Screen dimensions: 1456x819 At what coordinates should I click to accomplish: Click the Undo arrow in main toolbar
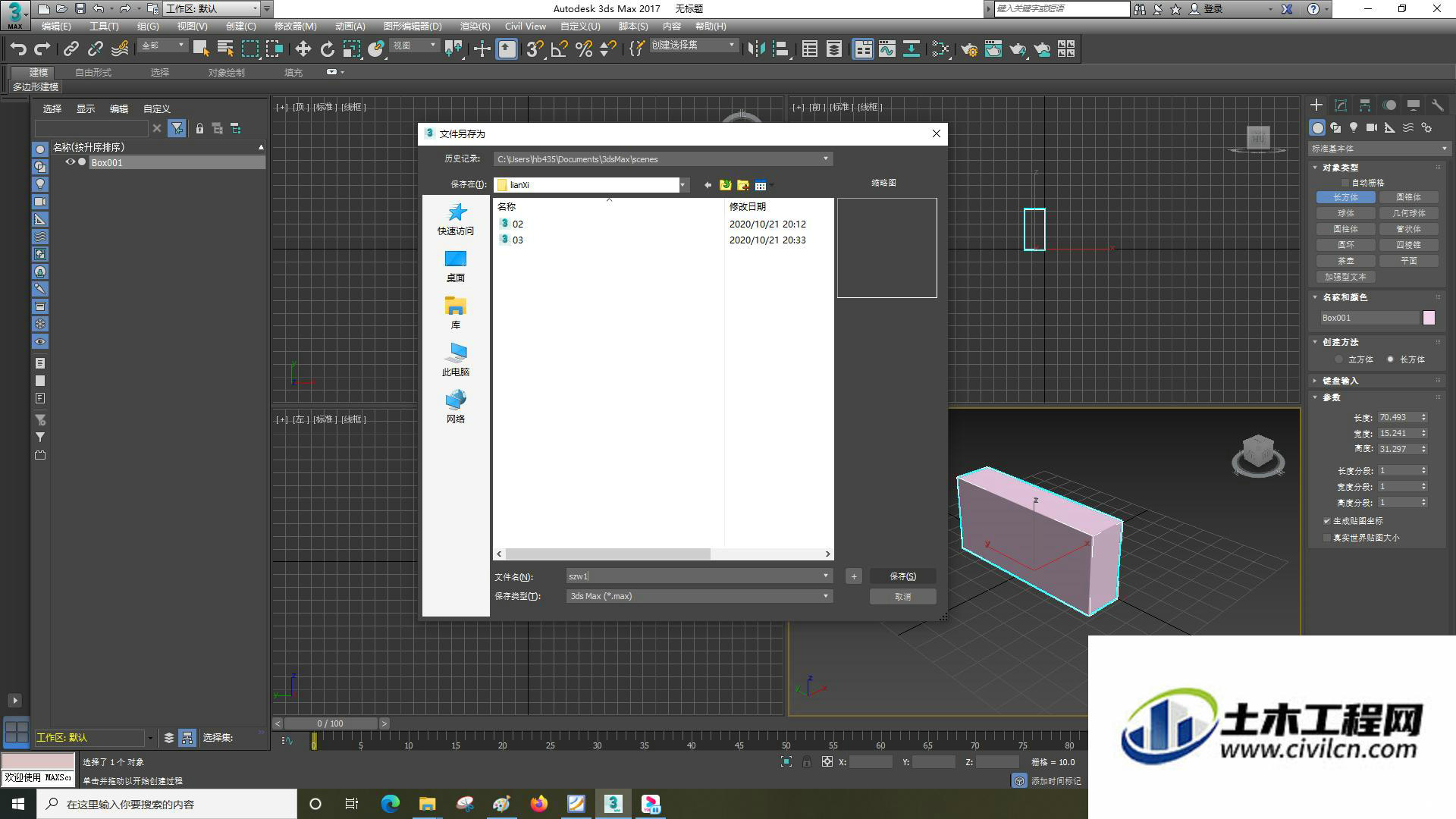click(18, 49)
